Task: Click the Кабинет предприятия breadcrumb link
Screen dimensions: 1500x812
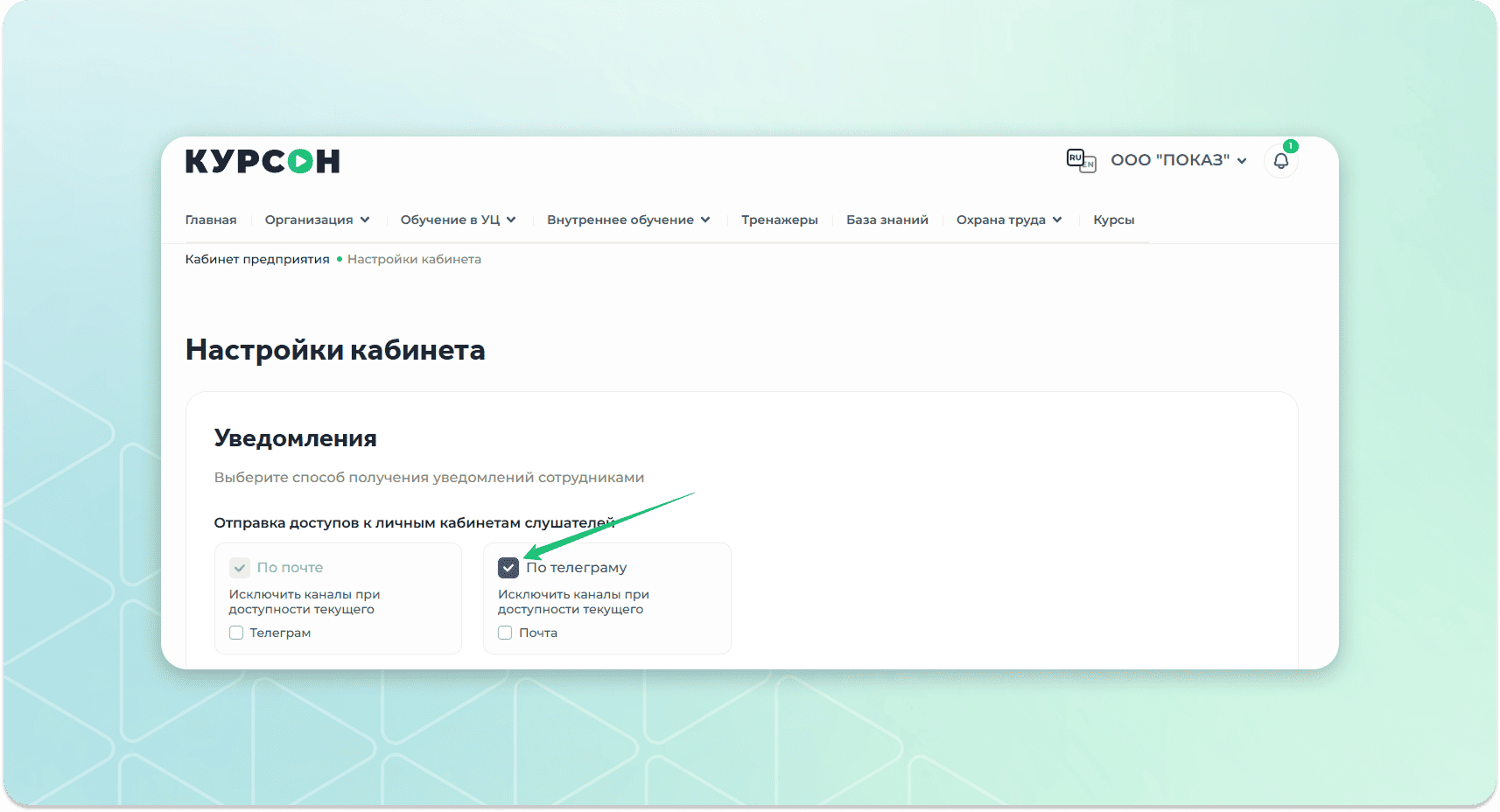Action: 257,259
